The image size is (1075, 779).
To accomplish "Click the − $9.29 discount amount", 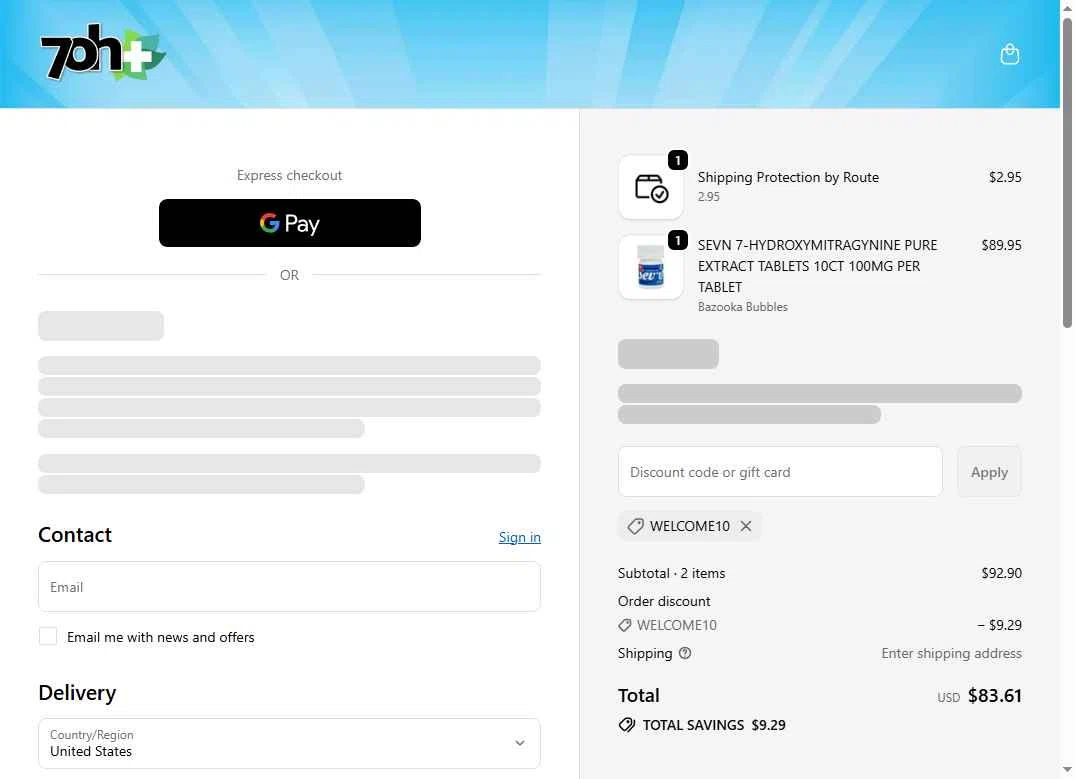I will tap(999, 625).
